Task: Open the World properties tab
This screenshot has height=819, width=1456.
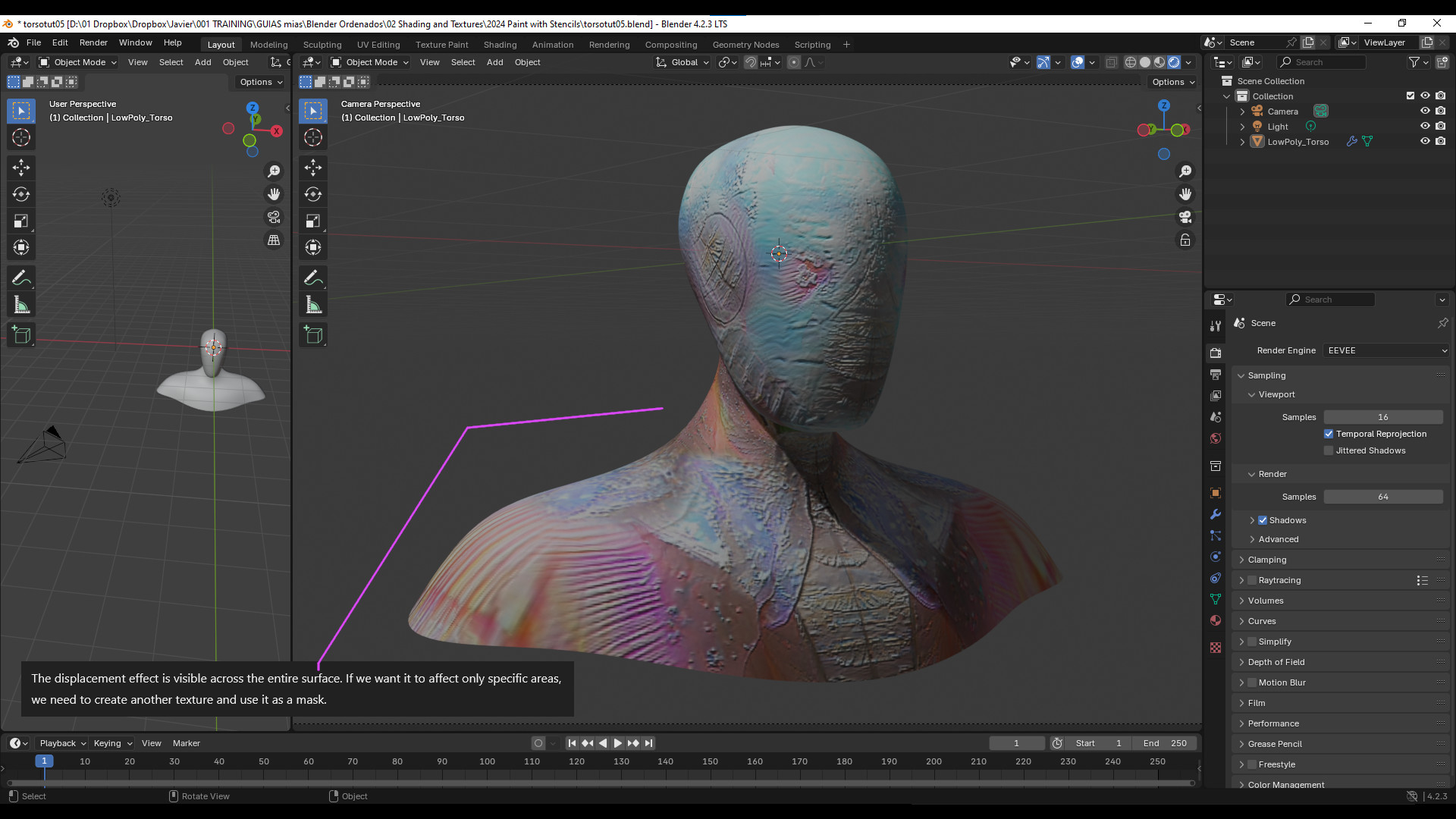Action: pos(1216,438)
